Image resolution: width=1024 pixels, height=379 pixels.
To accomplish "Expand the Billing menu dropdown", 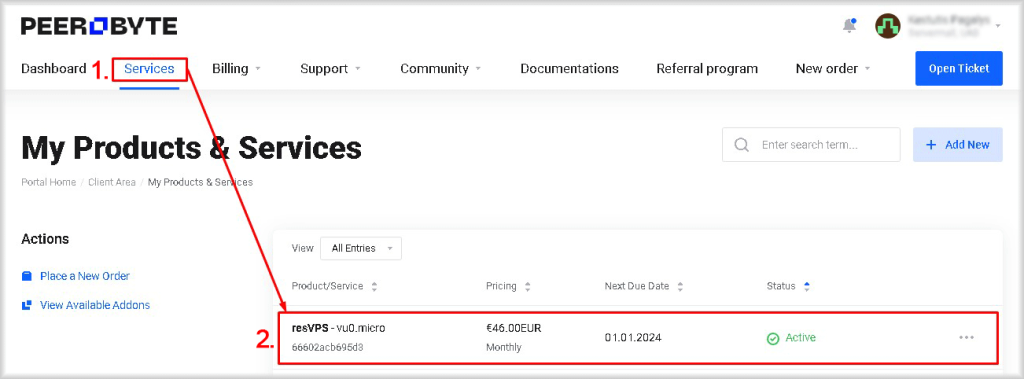I will tap(236, 69).
